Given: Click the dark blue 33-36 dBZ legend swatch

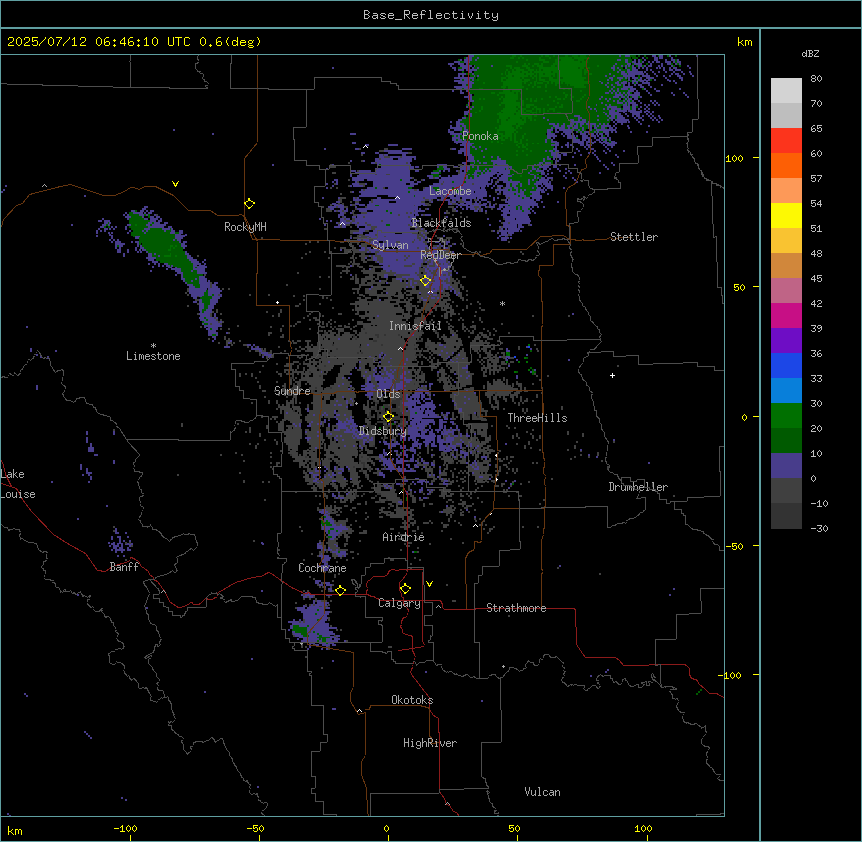Looking at the screenshot, I should 786,365.
